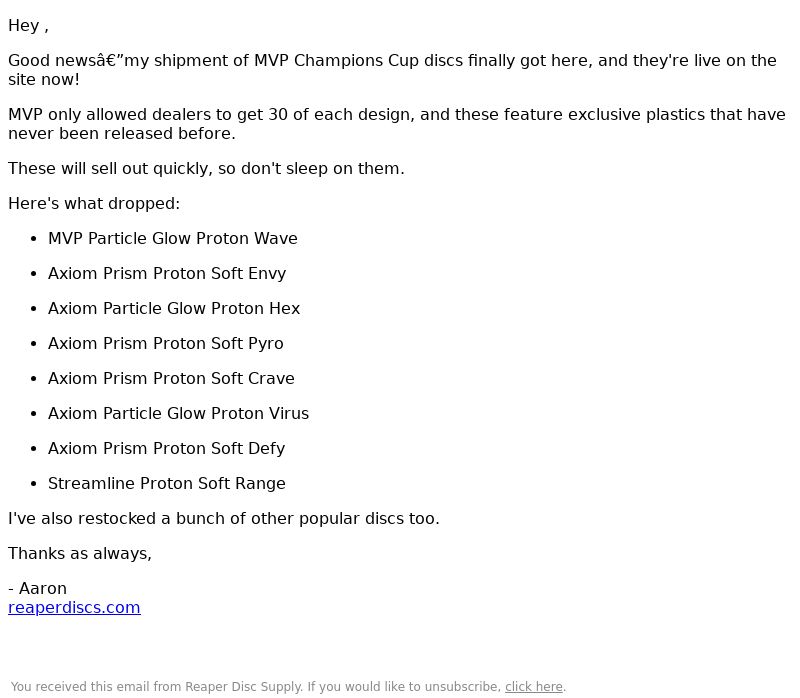Select the Axiom Prism Proton Soft Pyro item
The width and height of the screenshot is (800, 698).
click(x=165, y=343)
